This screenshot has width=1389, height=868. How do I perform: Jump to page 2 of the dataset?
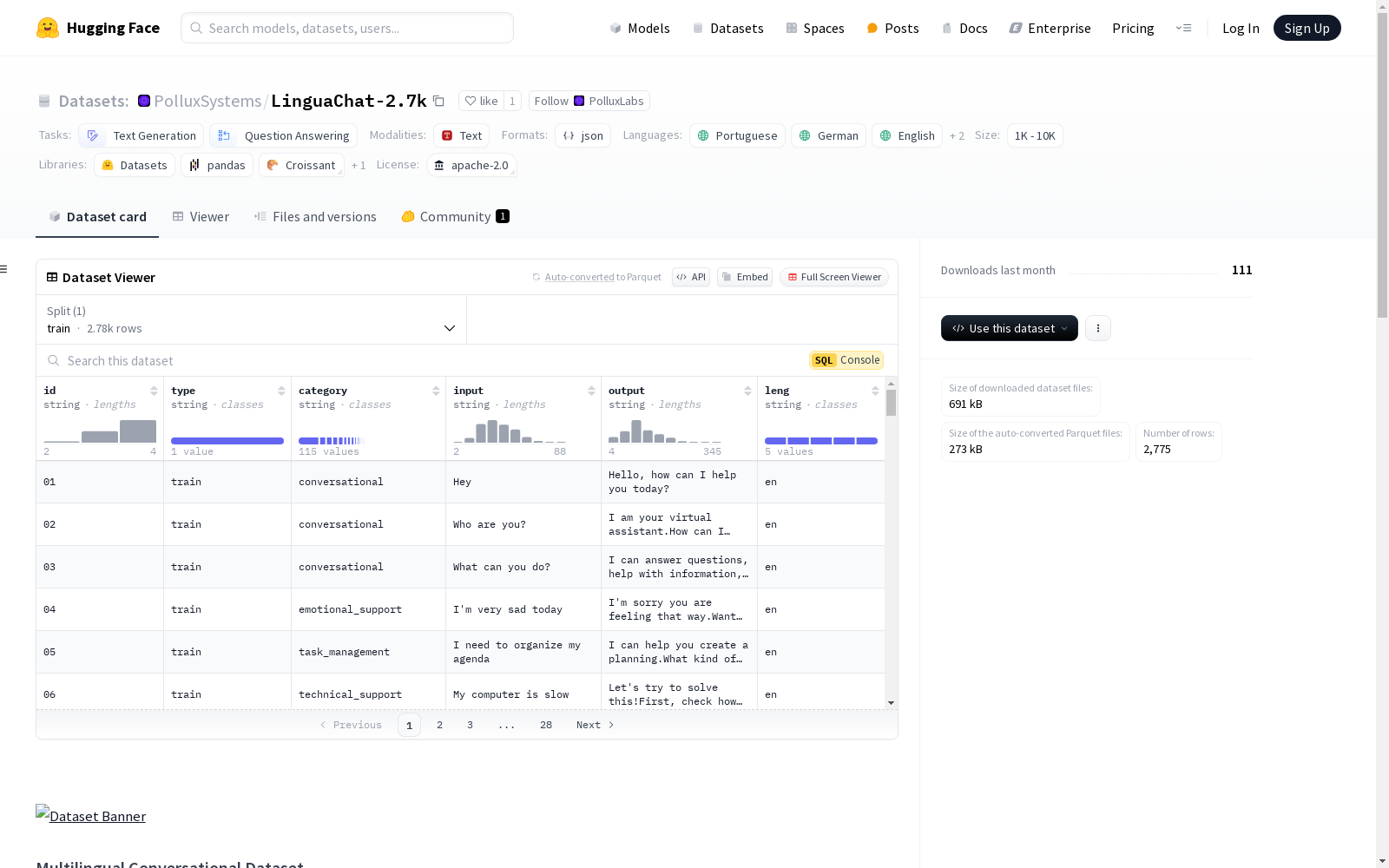pyautogui.click(x=439, y=725)
